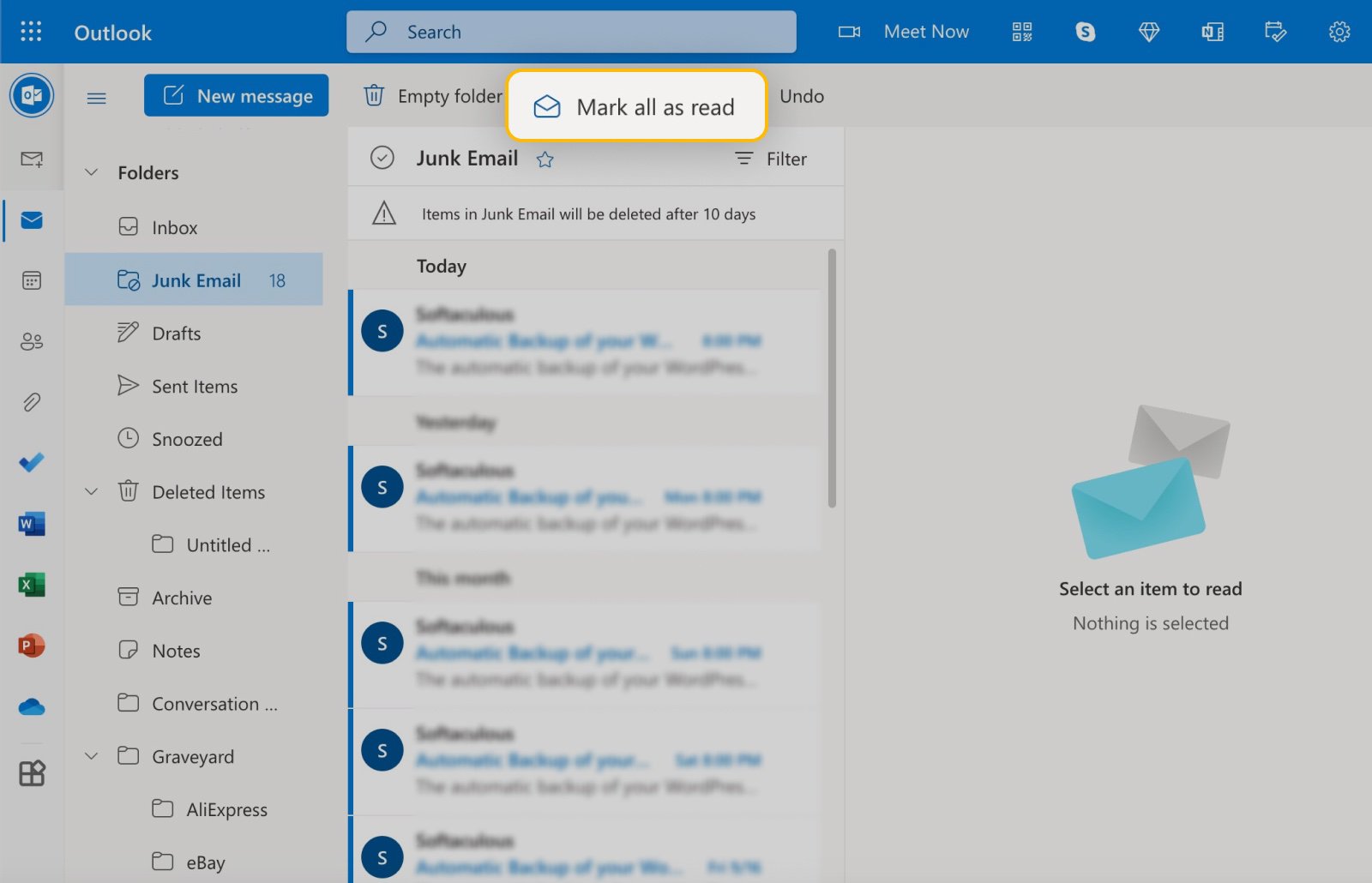The image size is (1372, 883).
Task: Open OneNote feed from the header
Action: click(1212, 32)
